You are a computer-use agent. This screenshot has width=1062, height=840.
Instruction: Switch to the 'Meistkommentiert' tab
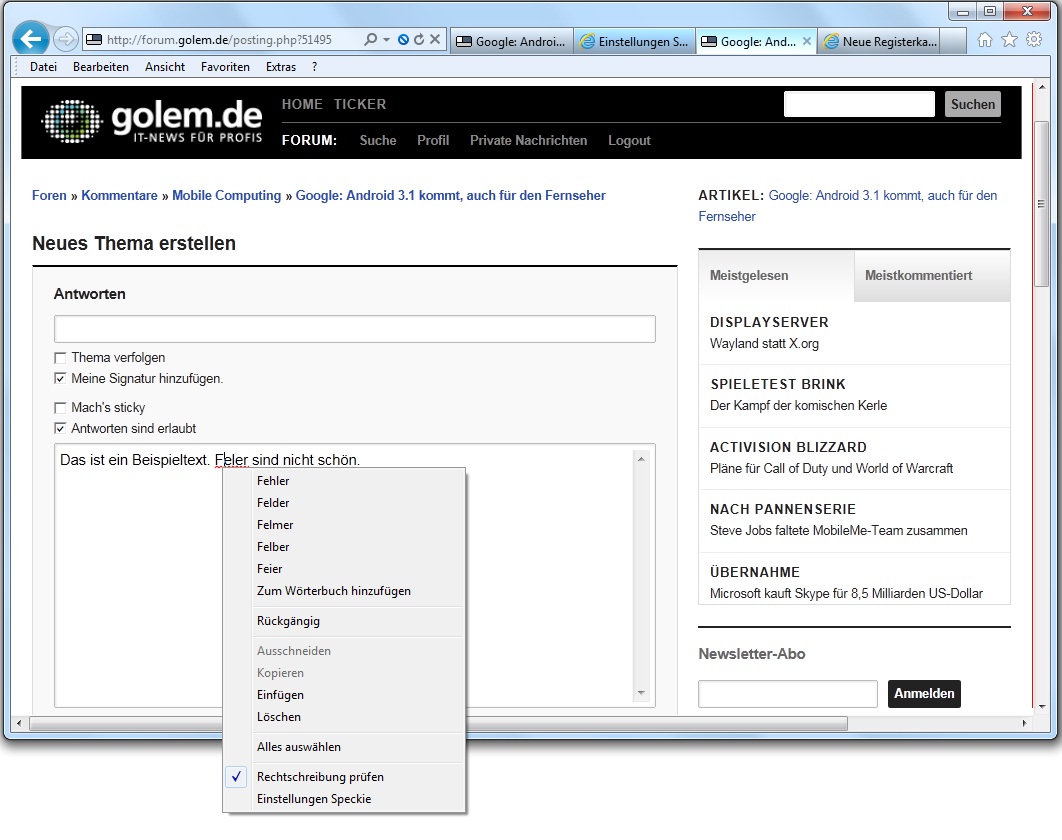(x=918, y=276)
